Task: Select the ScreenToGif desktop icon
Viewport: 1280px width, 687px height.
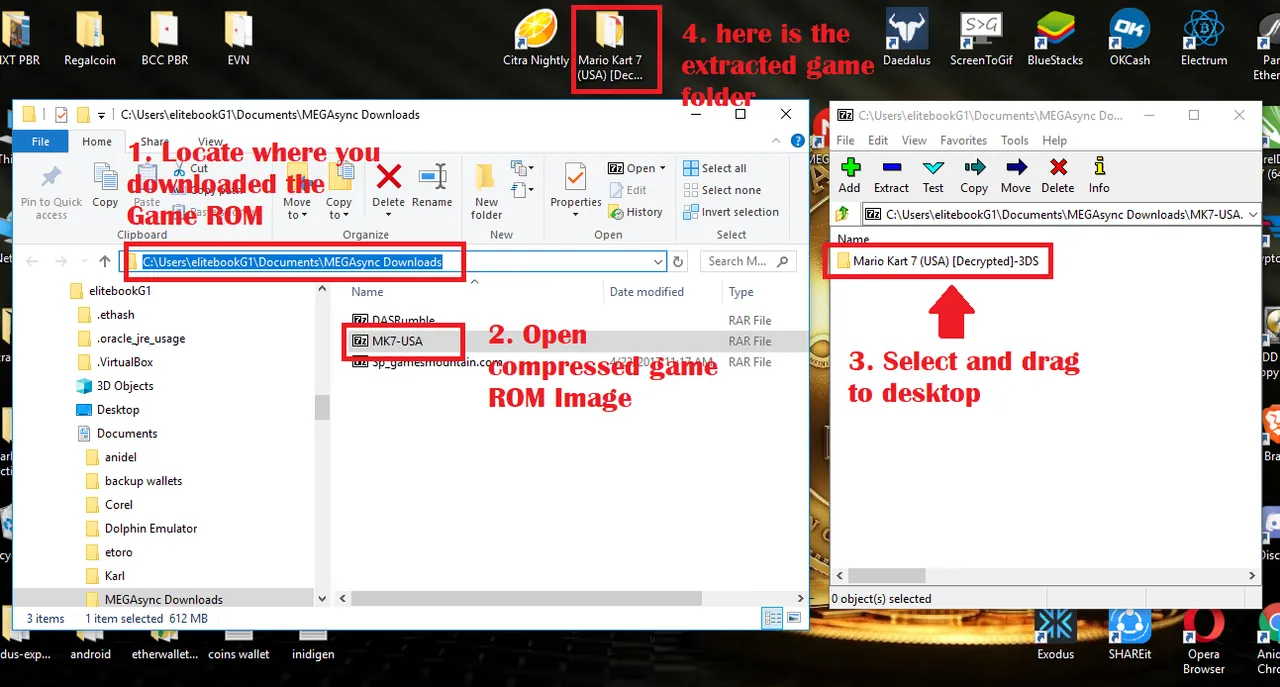Action: click(x=981, y=40)
